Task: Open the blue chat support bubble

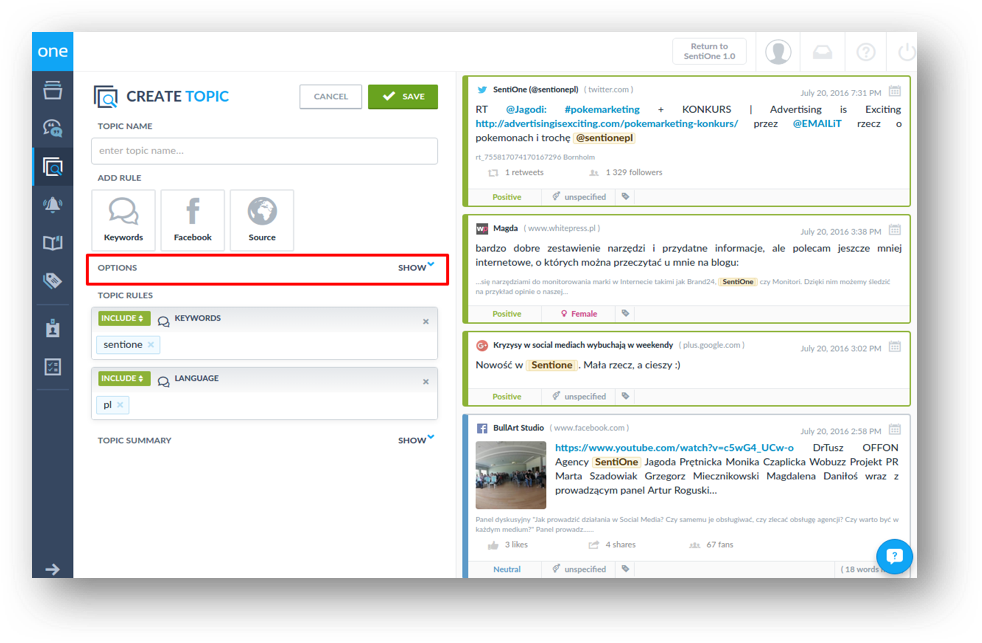Action: [x=894, y=556]
